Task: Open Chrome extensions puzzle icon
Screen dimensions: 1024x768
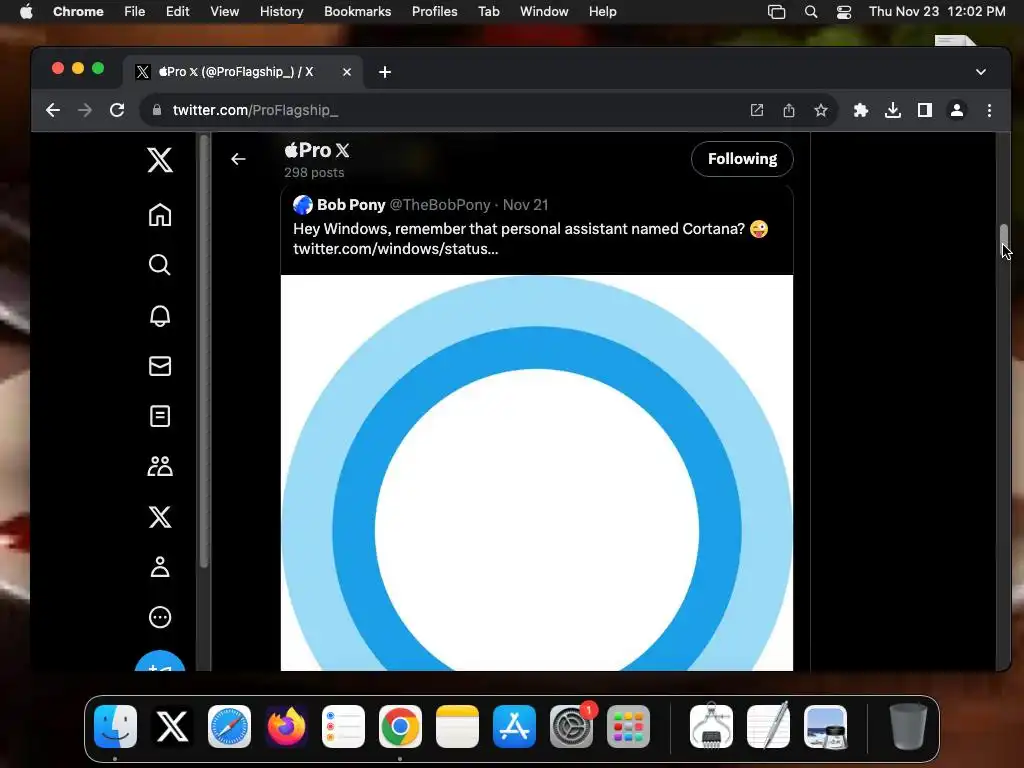Action: pyautogui.click(x=861, y=110)
